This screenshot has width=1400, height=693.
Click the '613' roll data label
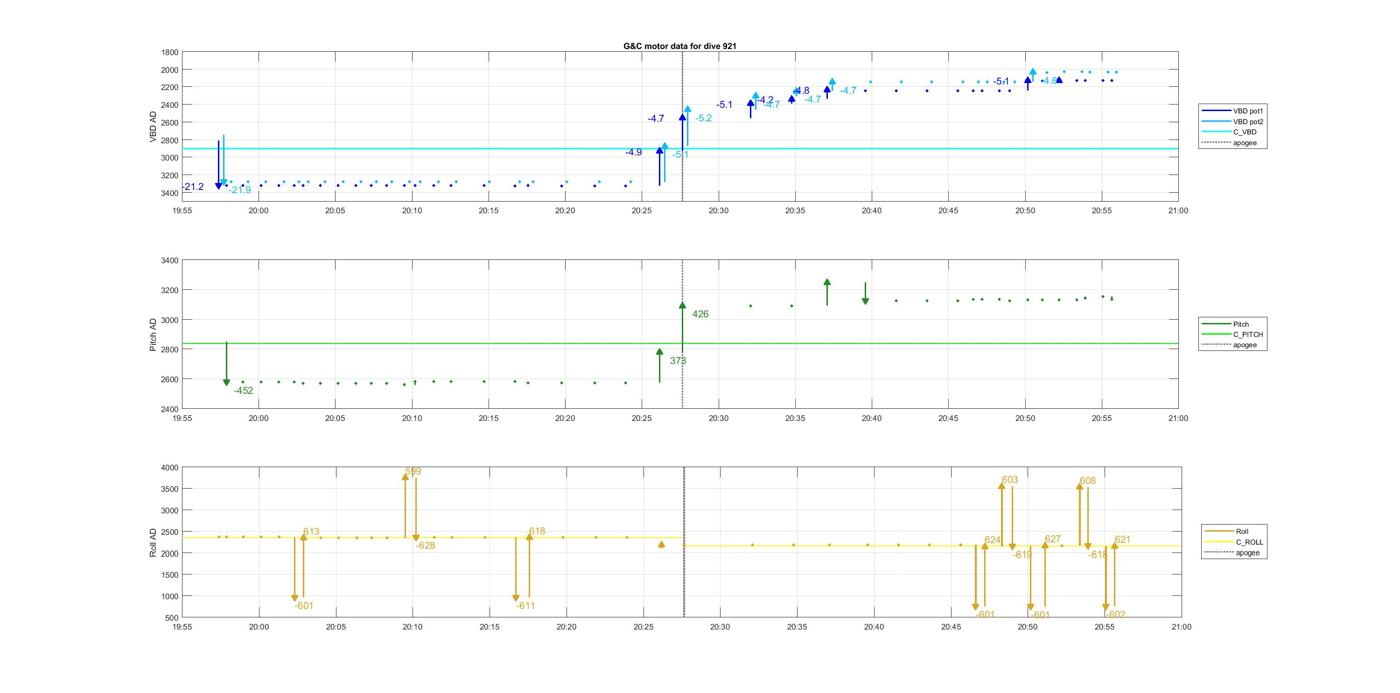311,532
